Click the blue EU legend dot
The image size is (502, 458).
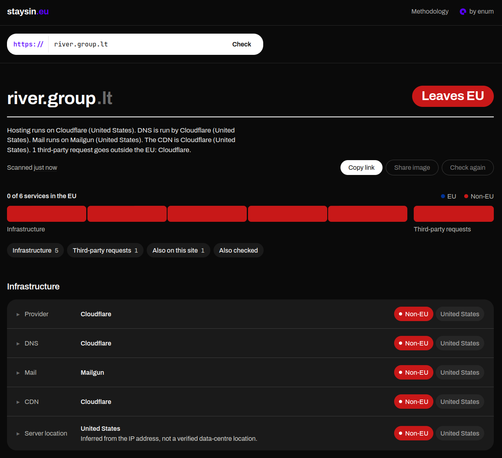click(x=443, y=196)
